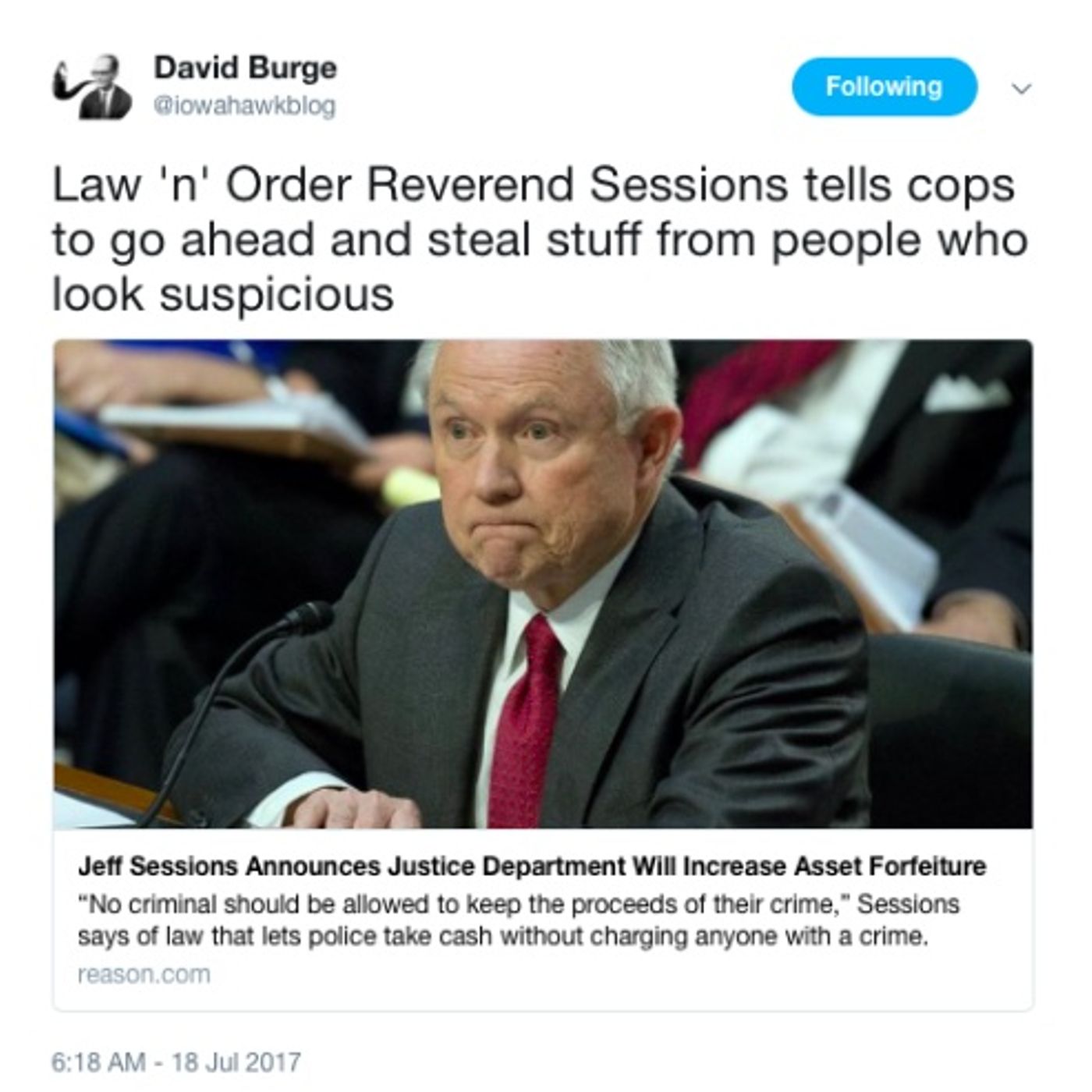Open headline about Increase Asset Forfeiture
Screen dimensions: 1092x1092
point(531,866)
